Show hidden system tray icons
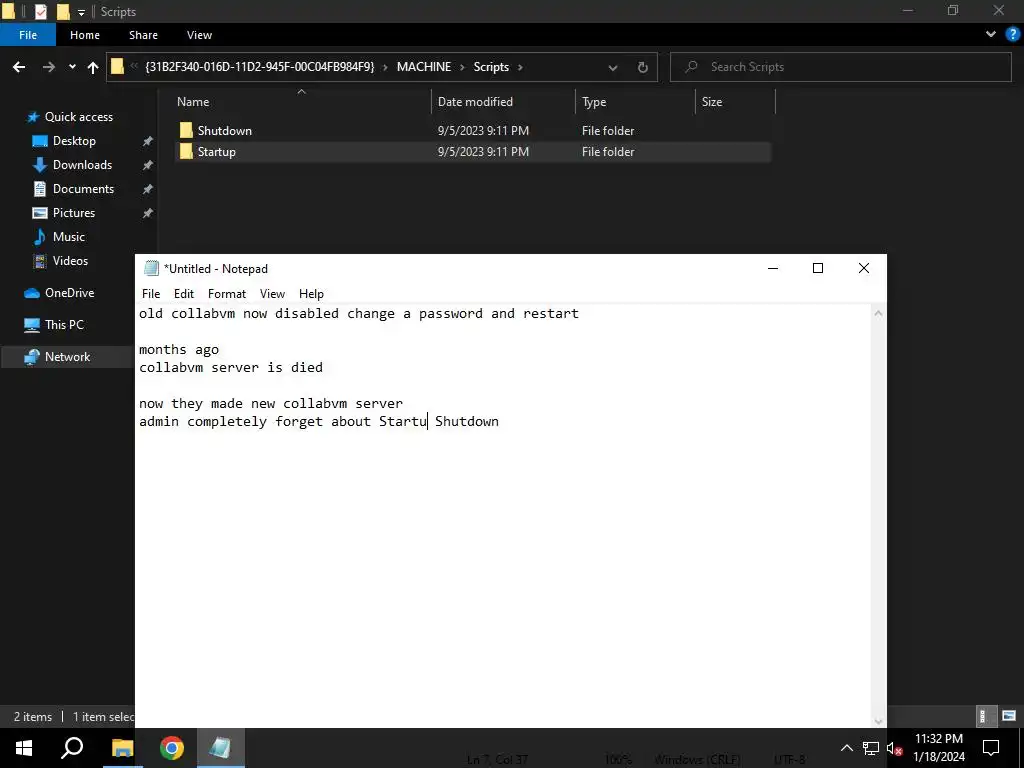Image resolution: width=1024 pixels, height=768 pixels. [x=846, y=748]
